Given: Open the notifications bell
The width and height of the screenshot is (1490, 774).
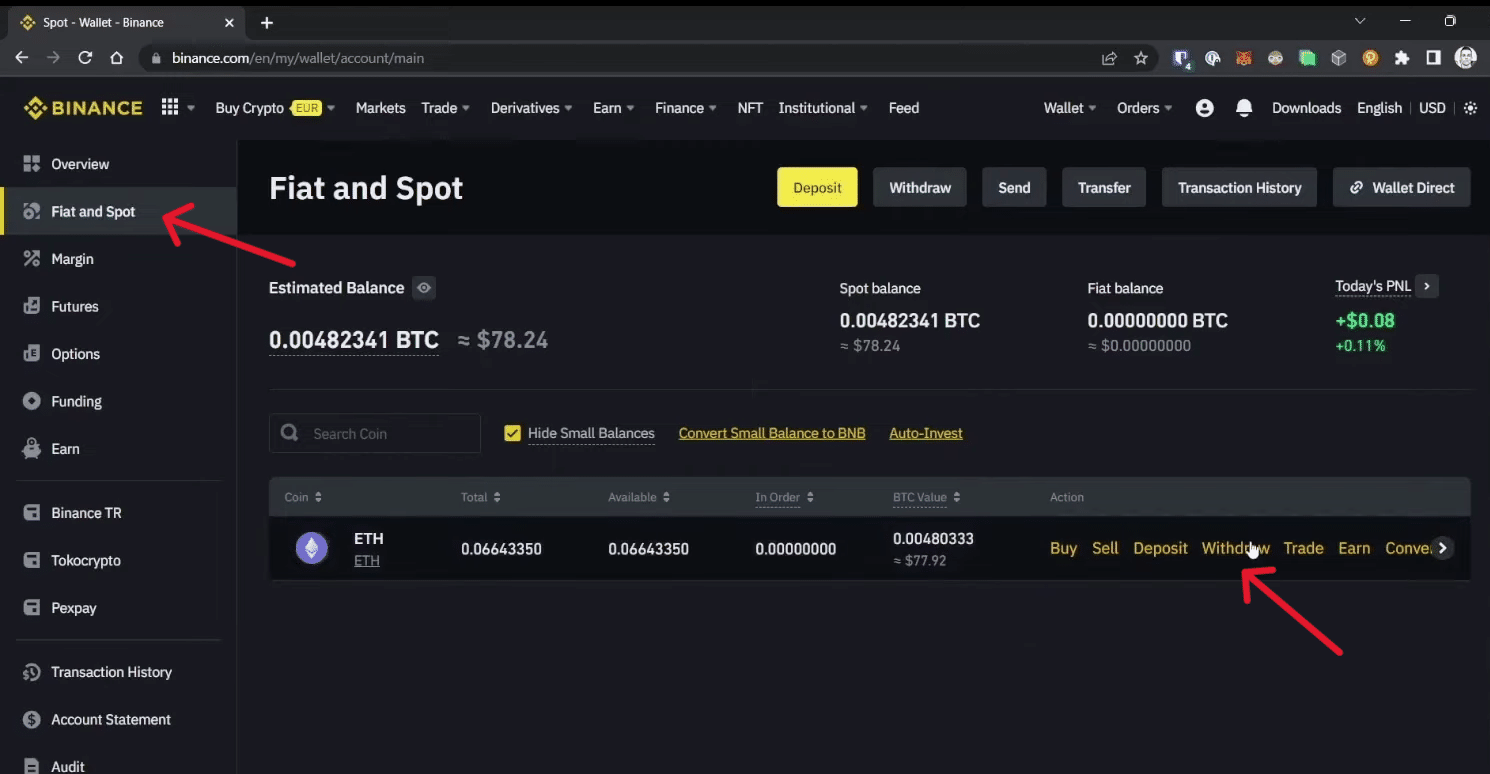Looking at the screenshot, I should tap(1244, 108).
